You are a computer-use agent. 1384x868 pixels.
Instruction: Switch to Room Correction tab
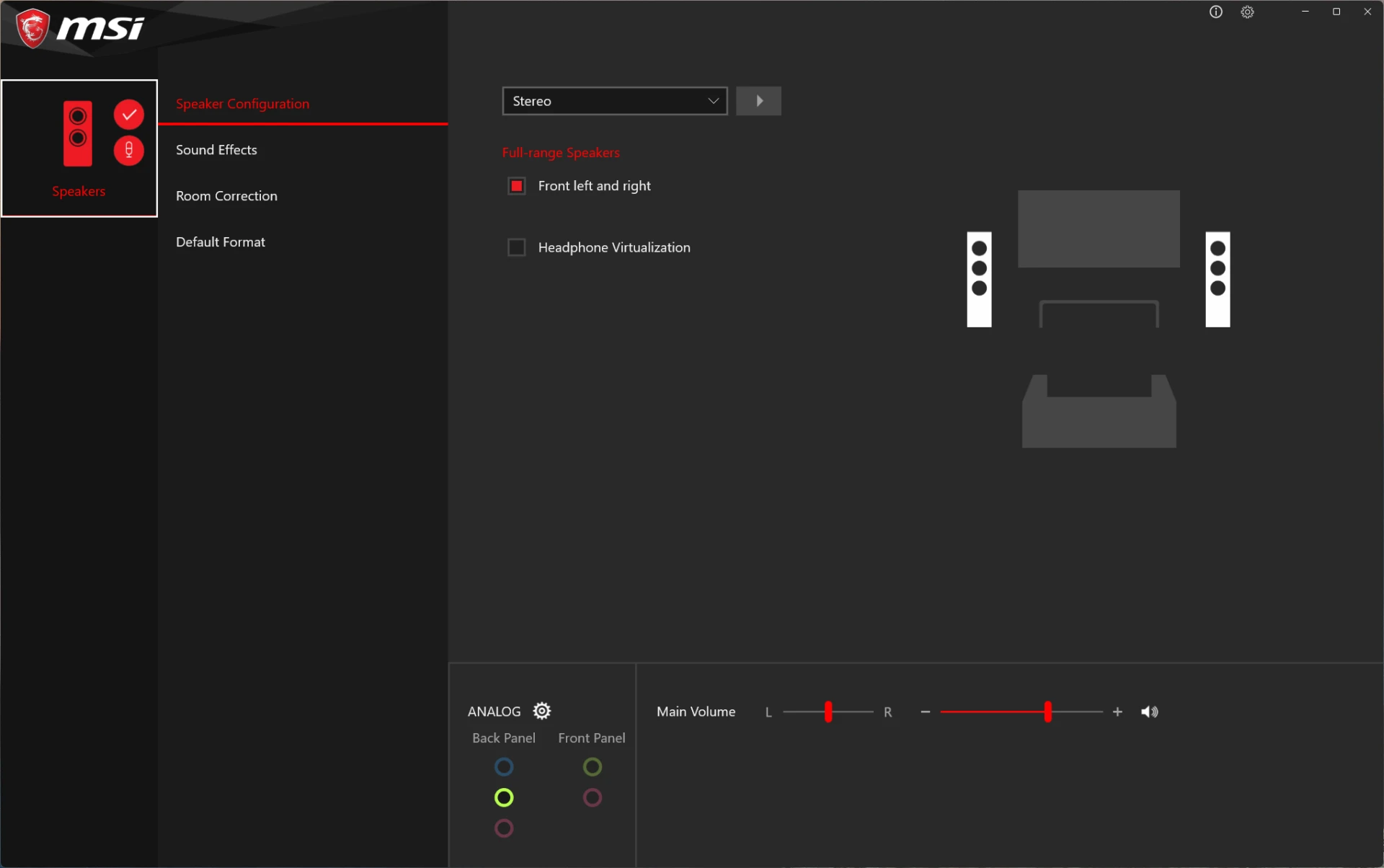tap(226, 196)
